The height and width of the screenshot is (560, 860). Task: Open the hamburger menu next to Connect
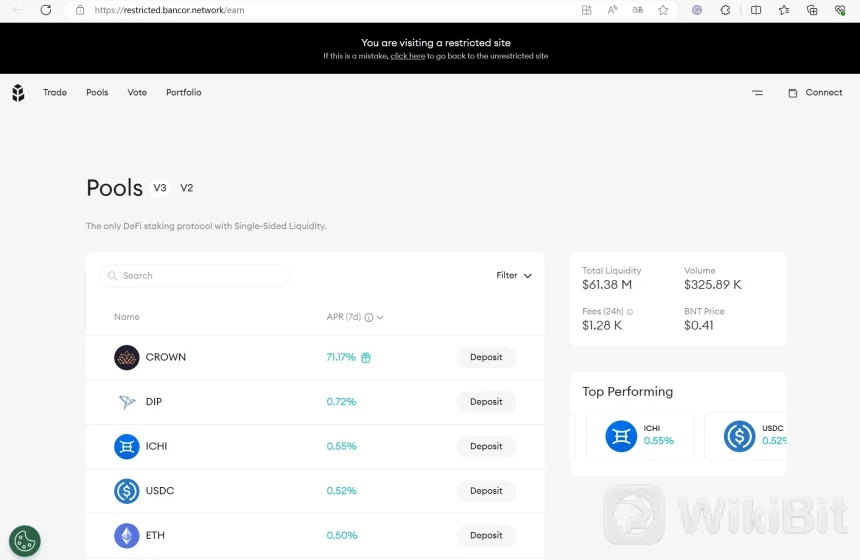pos(757,93)
